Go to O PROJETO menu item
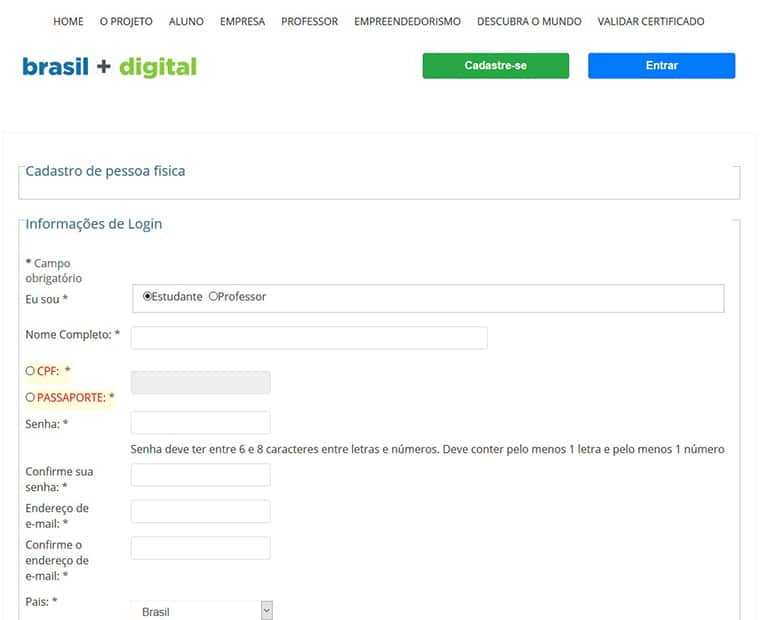 pos(126,21)
